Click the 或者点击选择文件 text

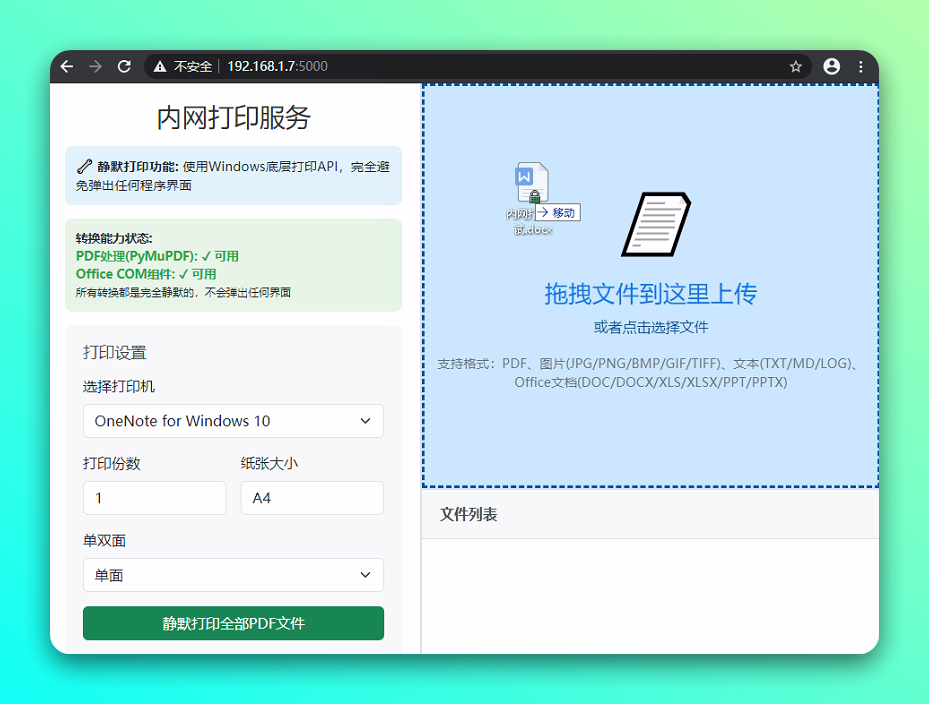click(x=650, y=327)
